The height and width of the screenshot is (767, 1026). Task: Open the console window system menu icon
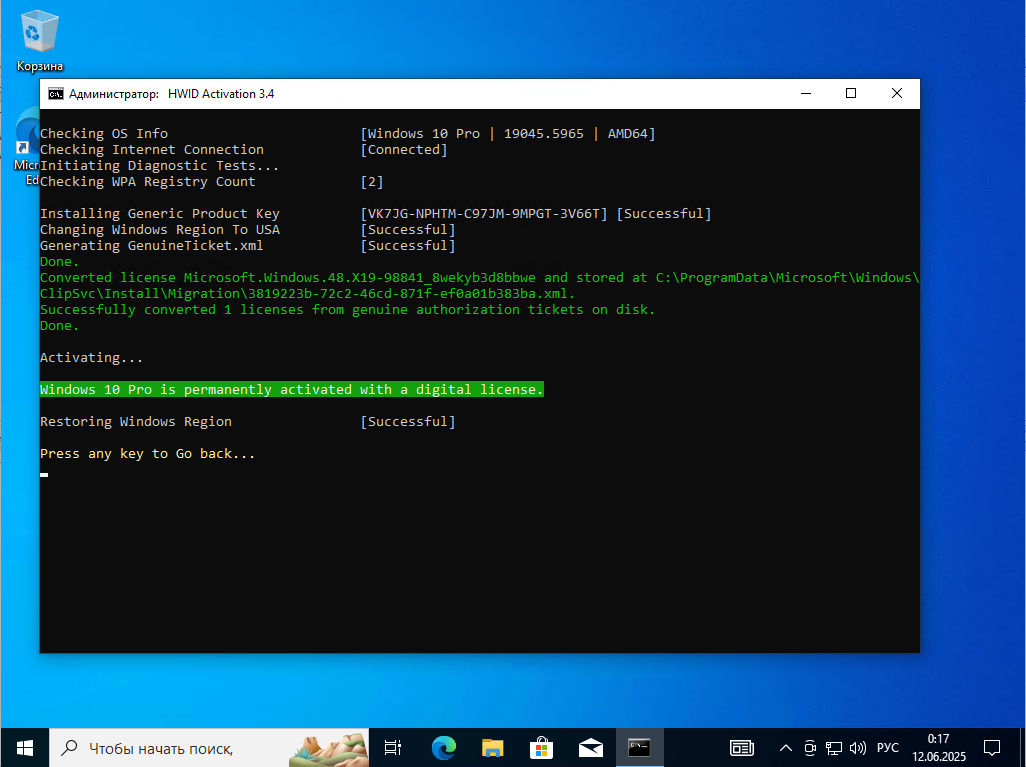point(56,94)
